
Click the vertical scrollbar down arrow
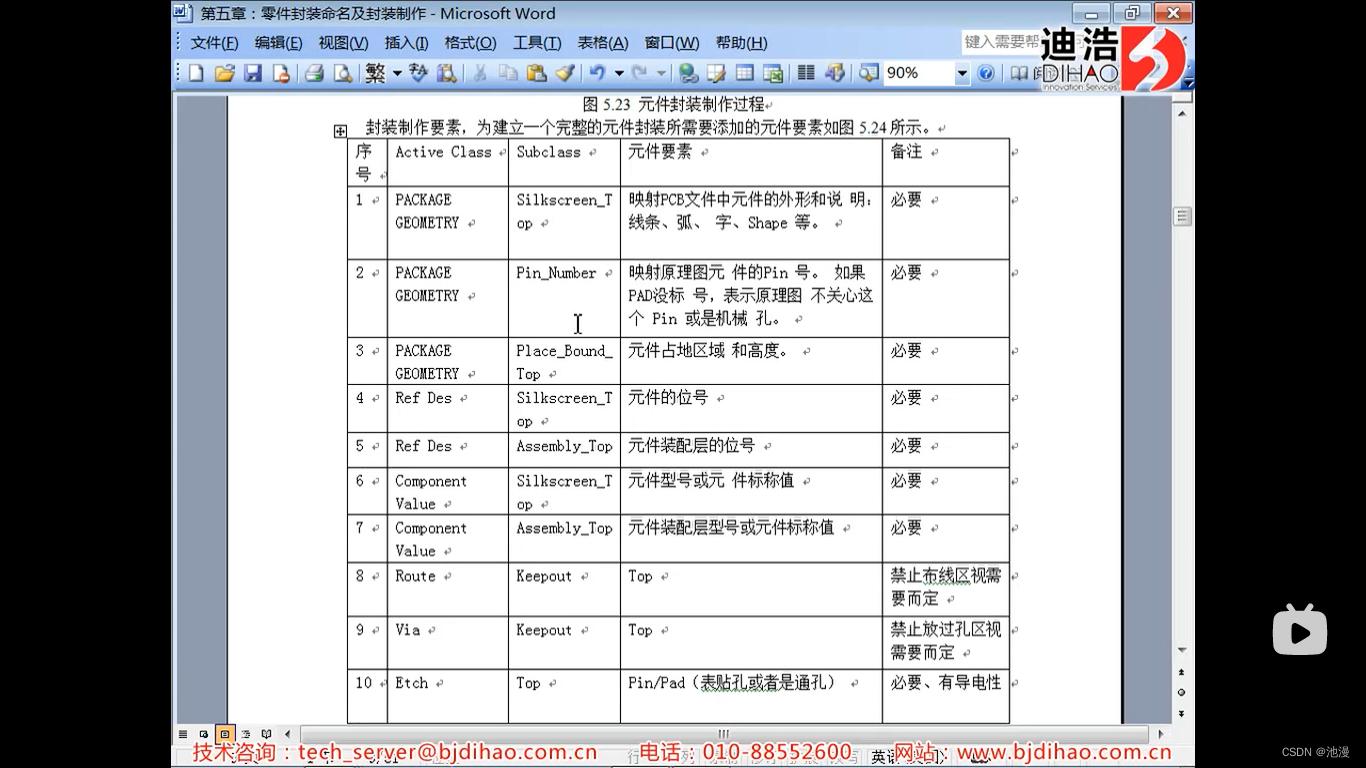click(x=1182, y=651)
